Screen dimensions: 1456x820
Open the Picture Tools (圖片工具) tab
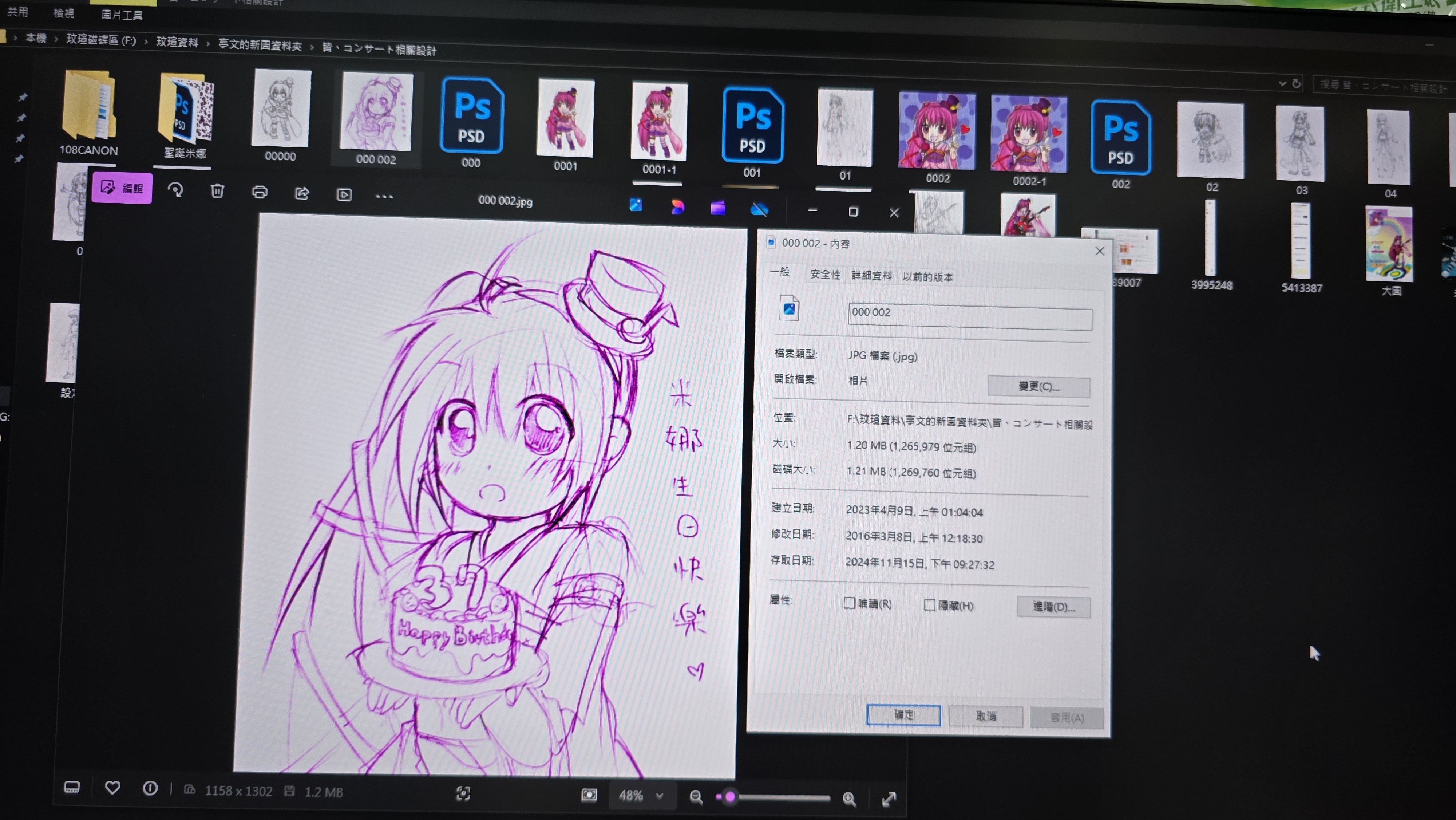122,15
